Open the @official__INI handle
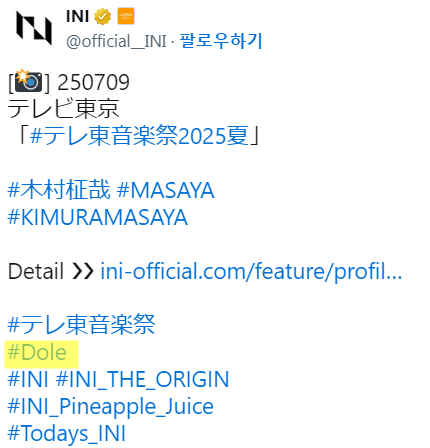The image size is (430, 448). [x=116, y=41]
